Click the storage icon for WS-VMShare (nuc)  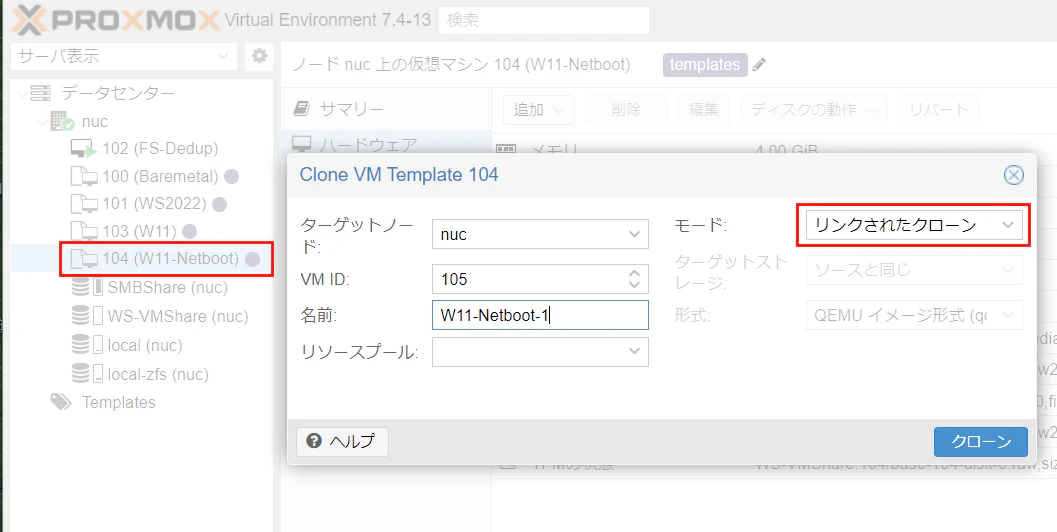(88, 316)
